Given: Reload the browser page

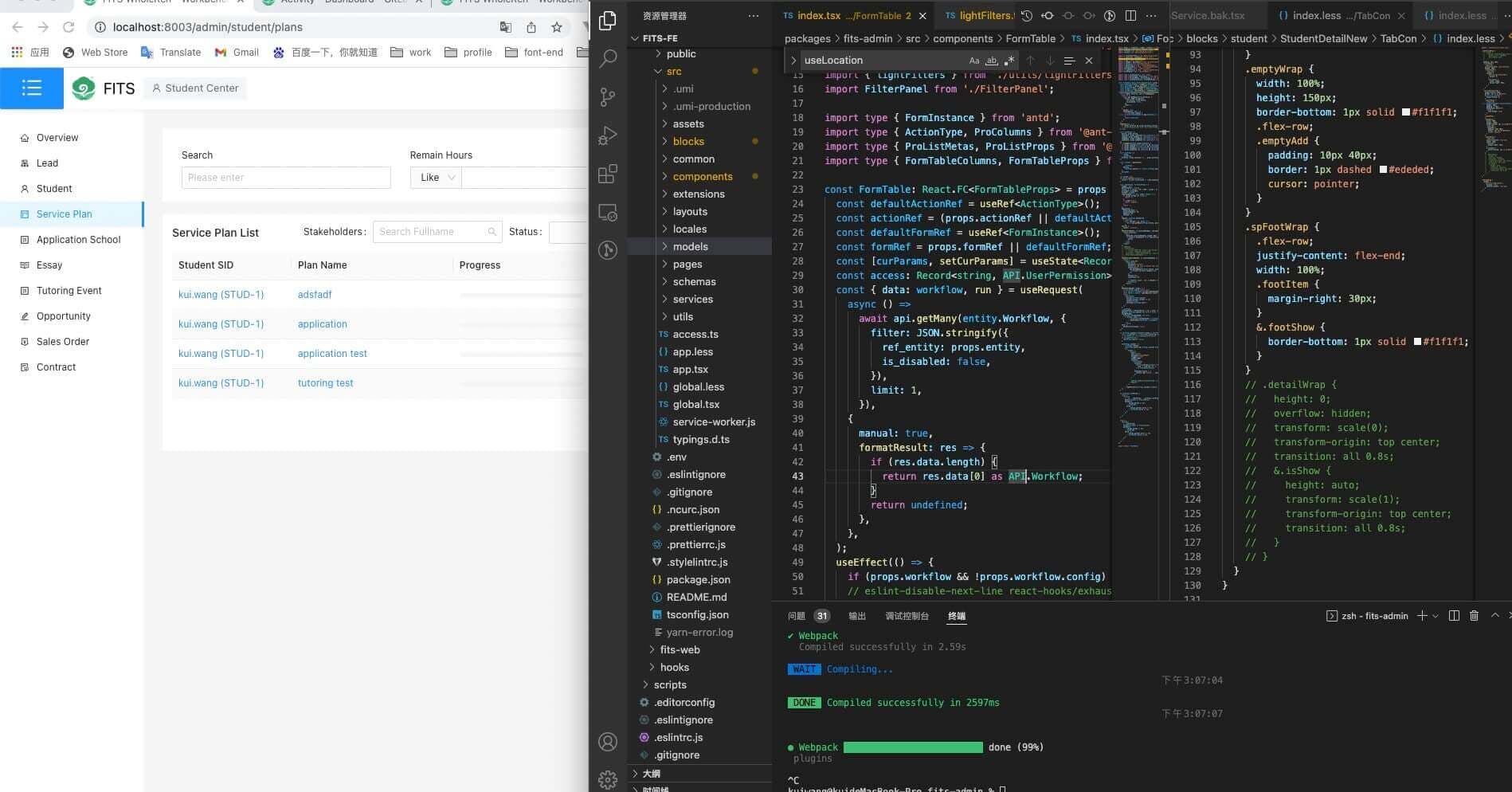Looking at the screenshot, I should coord(69,27).
